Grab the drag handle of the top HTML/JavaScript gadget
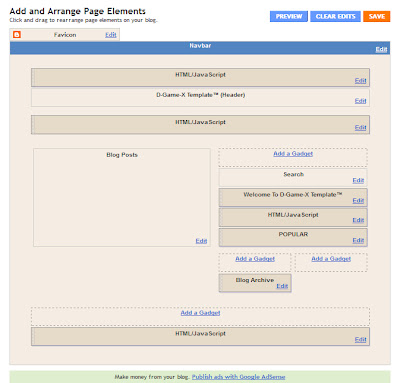This screenshot has width=400, height=383. (33, 78)
